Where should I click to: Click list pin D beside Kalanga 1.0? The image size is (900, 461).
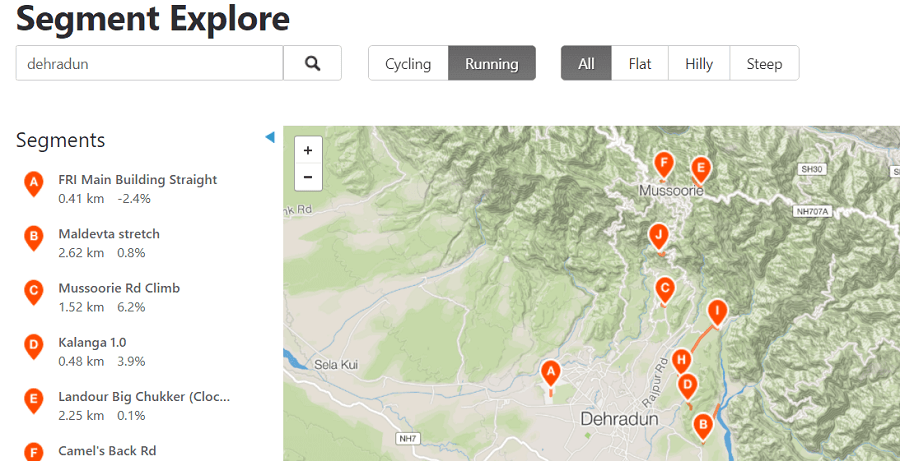click(x=34, y=347)
